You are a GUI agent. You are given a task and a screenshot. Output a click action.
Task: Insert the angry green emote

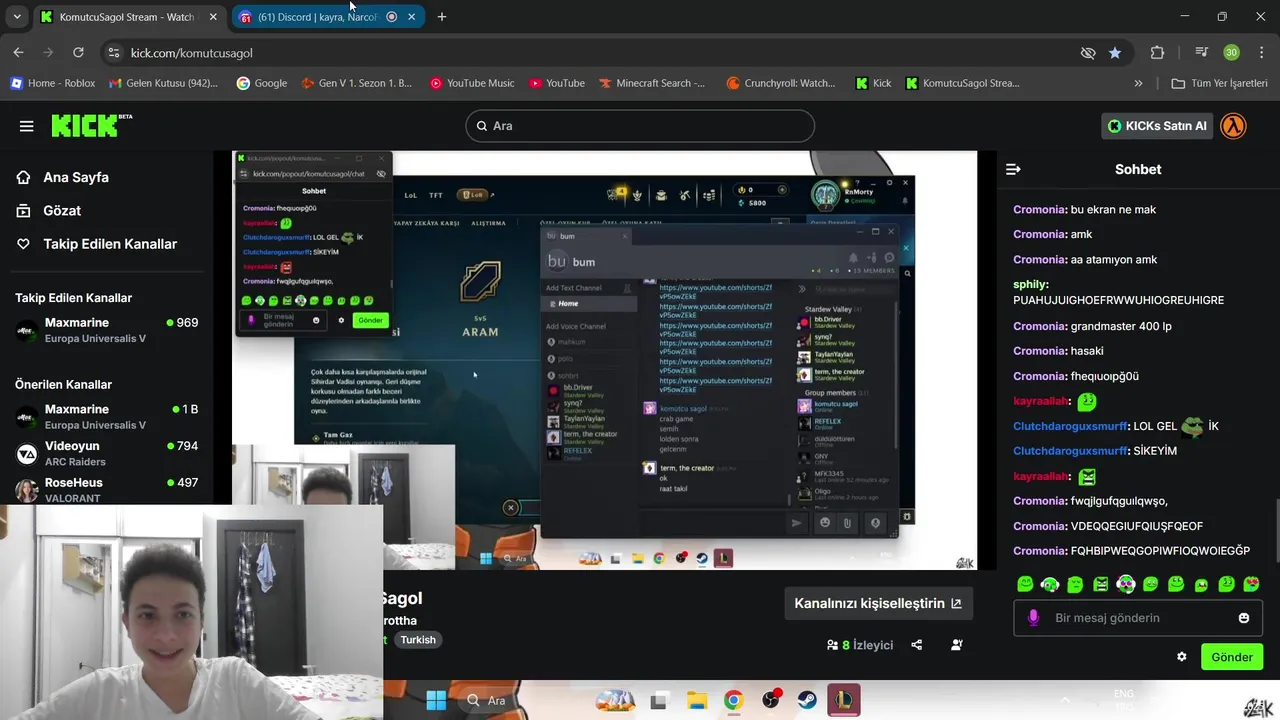click(x=1100, y=584)
